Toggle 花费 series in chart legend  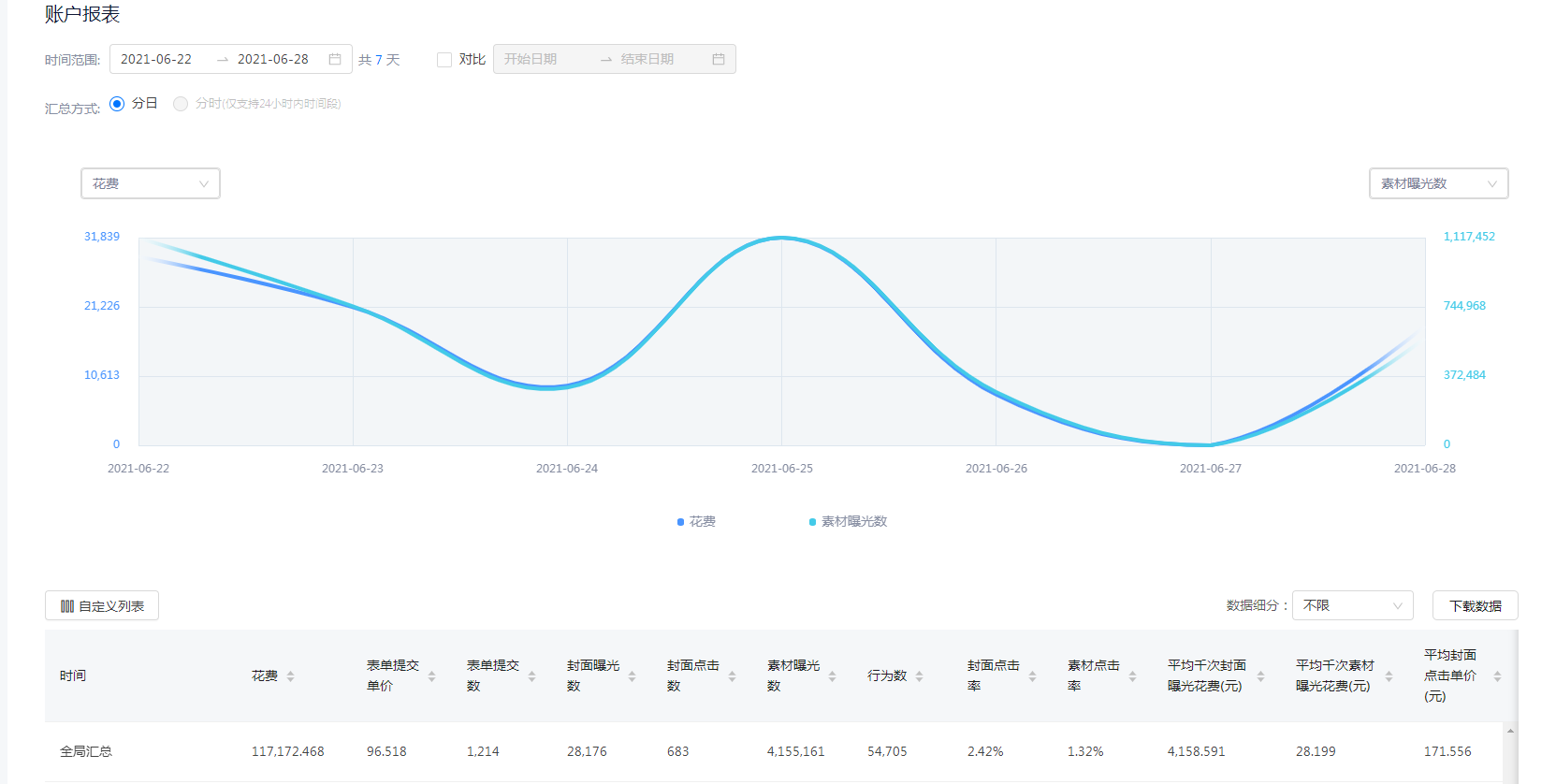point(697,521)
